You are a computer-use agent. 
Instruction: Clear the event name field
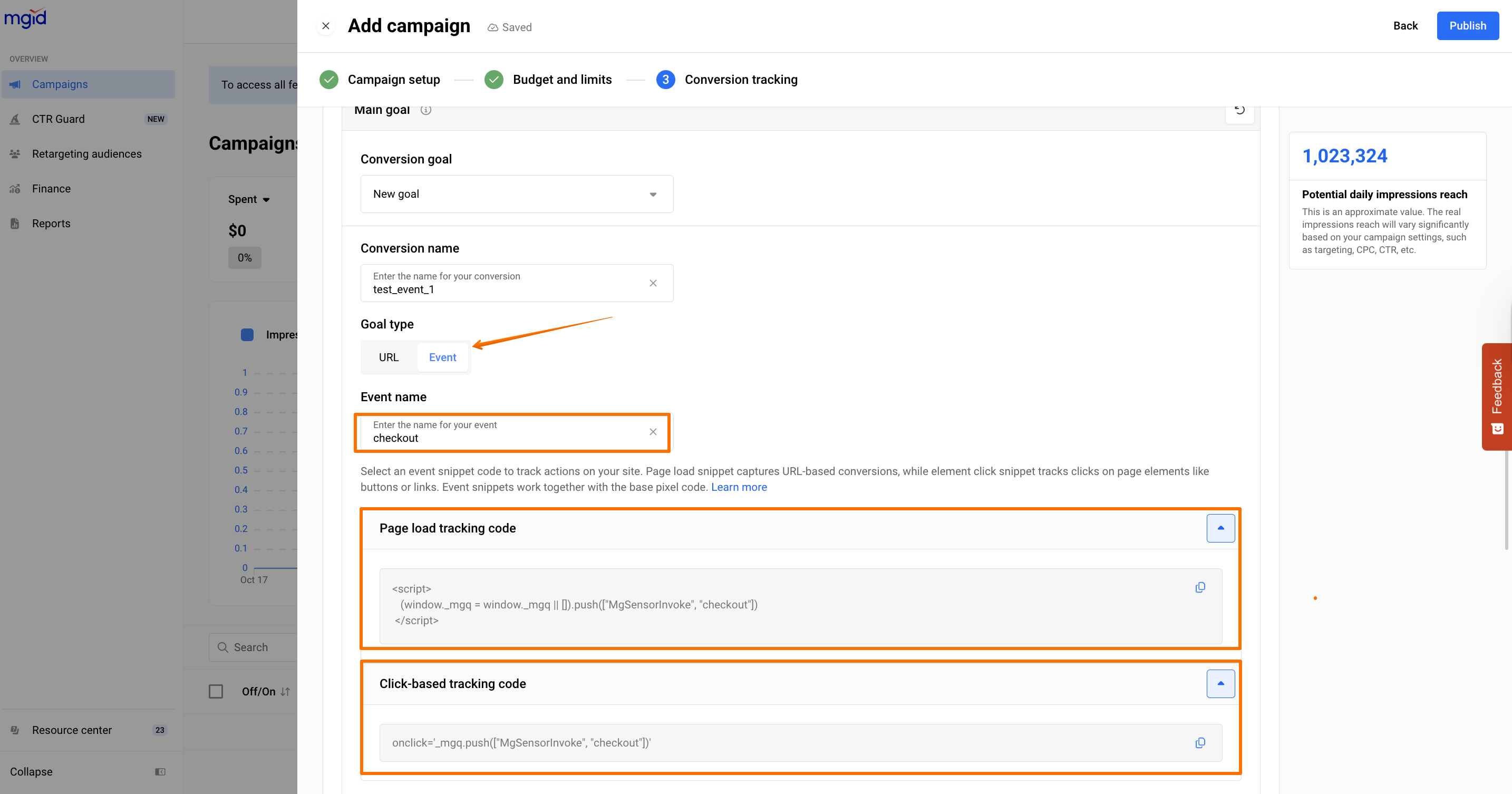click(x=653, y=432)
